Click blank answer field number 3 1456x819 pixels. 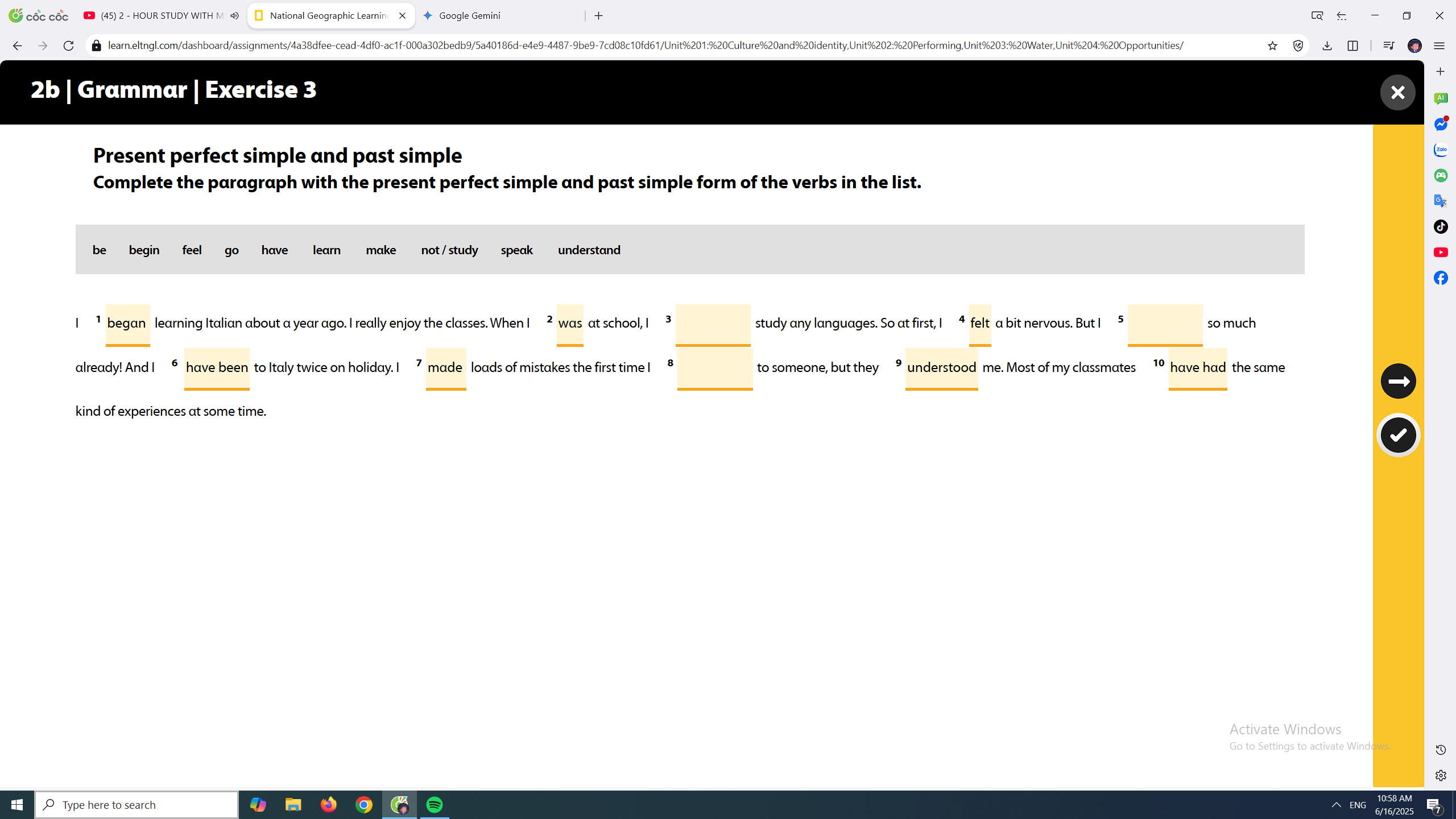point(713,324)
